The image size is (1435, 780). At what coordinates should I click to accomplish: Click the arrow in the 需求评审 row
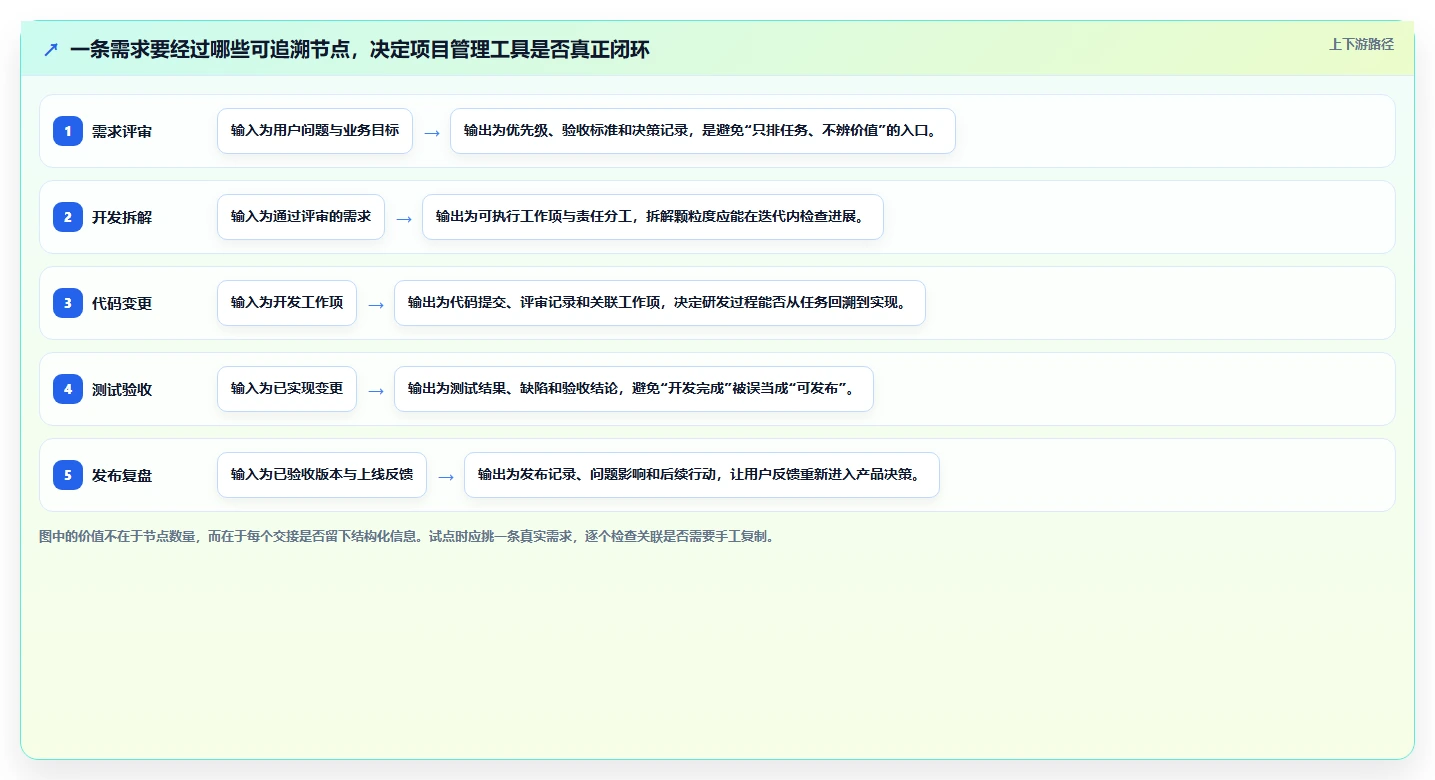click(x=432, y=132)
